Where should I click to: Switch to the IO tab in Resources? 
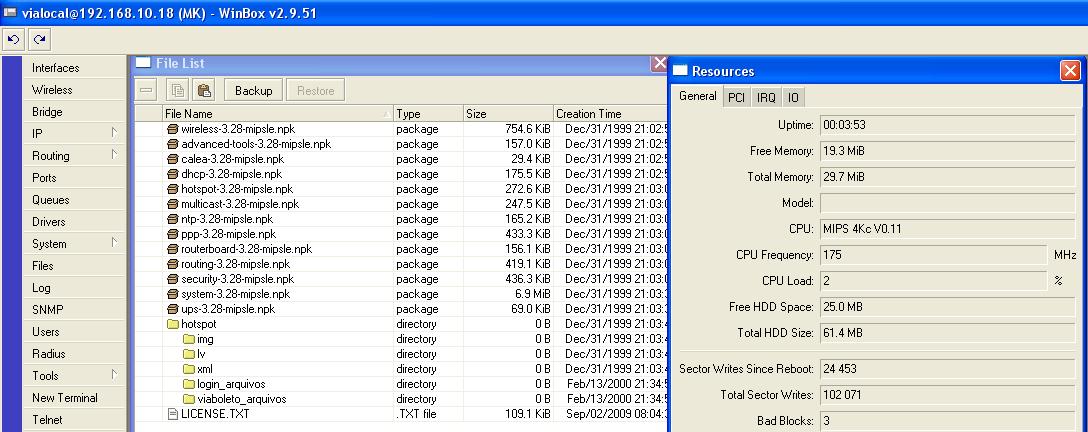pos(793,98)
